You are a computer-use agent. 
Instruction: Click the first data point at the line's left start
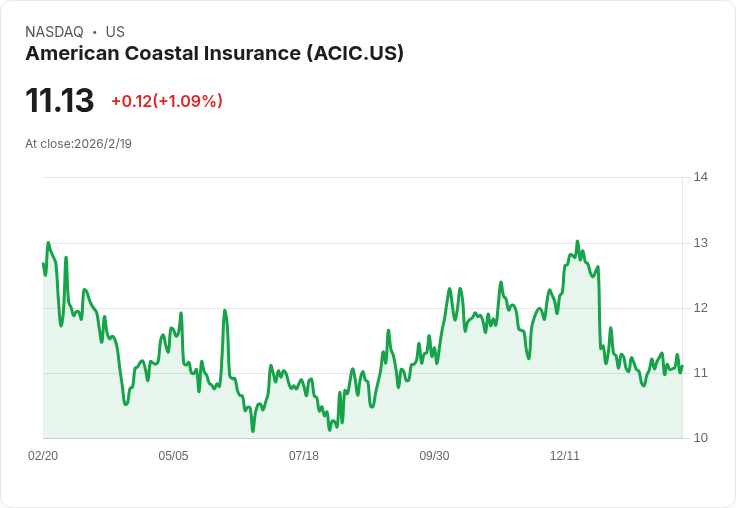point(43,263)
